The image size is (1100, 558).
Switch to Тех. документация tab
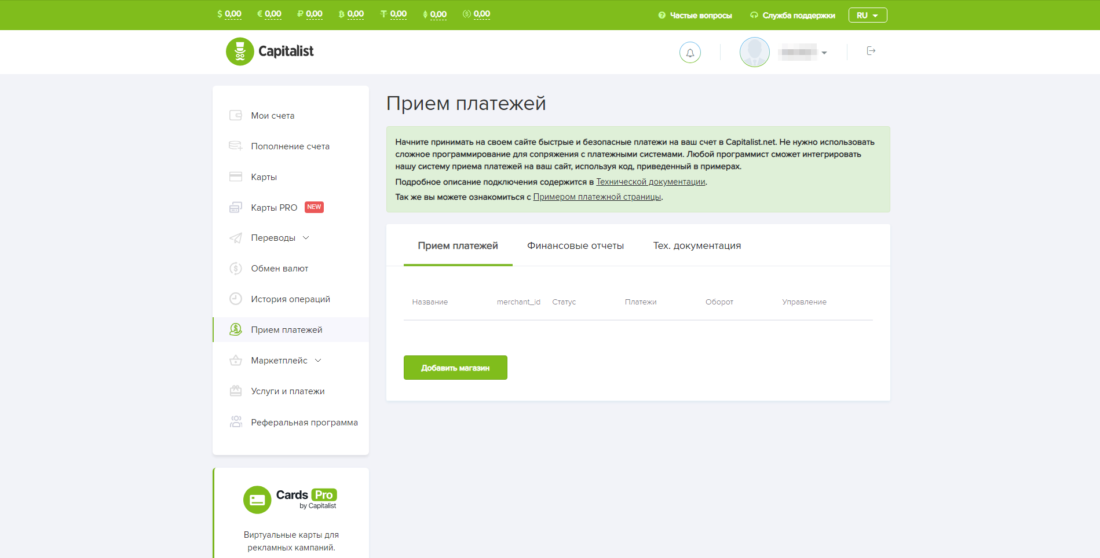697,246
